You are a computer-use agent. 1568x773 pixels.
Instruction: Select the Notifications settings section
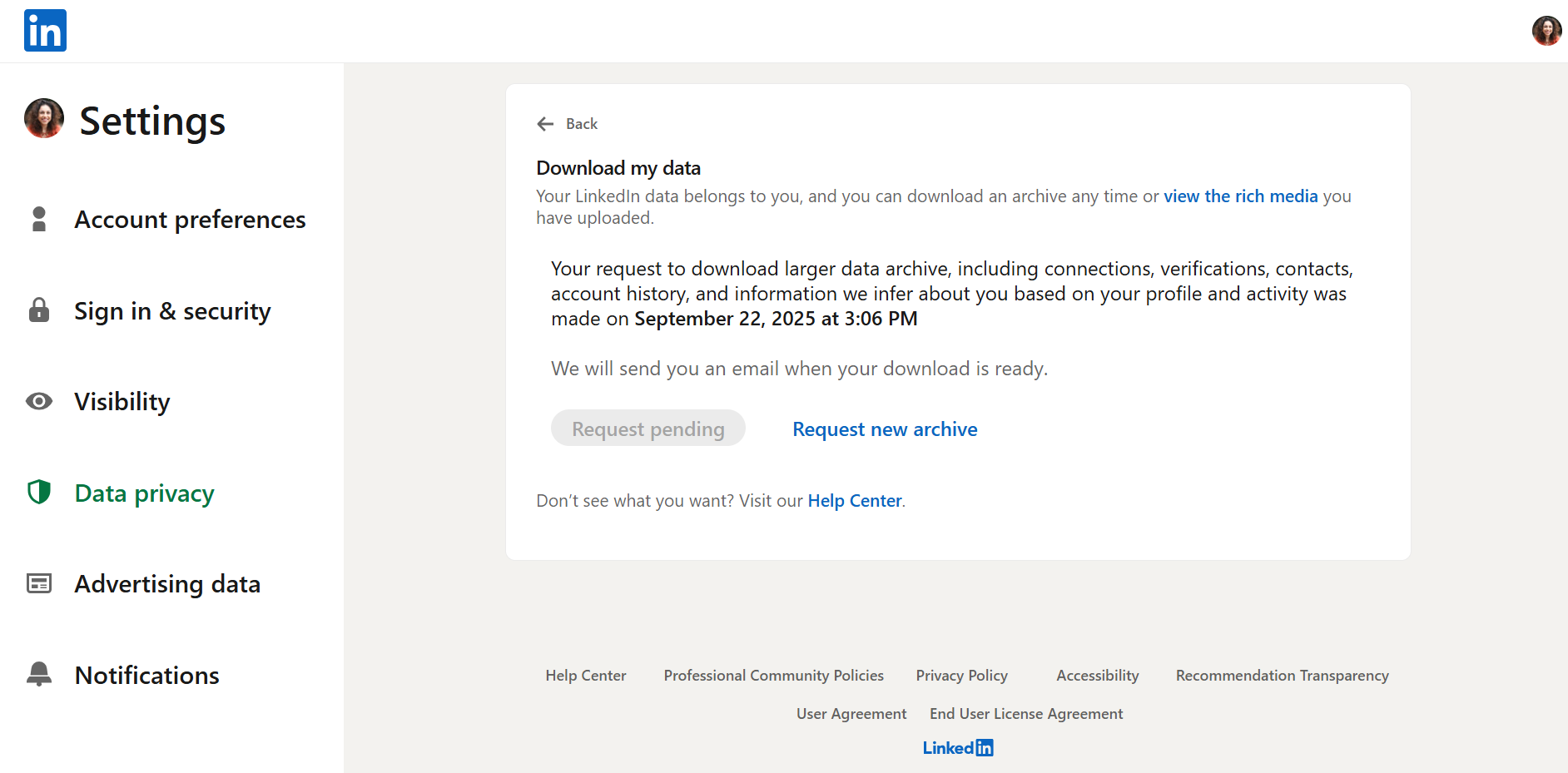pyautogui.click(x=147, y=675)
